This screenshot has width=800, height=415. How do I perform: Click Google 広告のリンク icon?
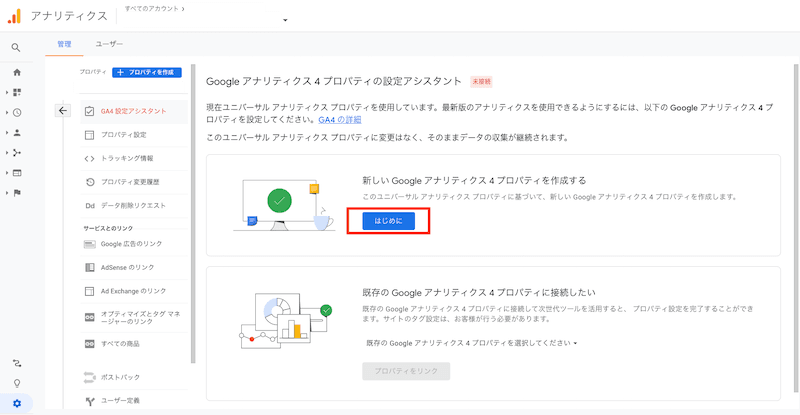89,244
